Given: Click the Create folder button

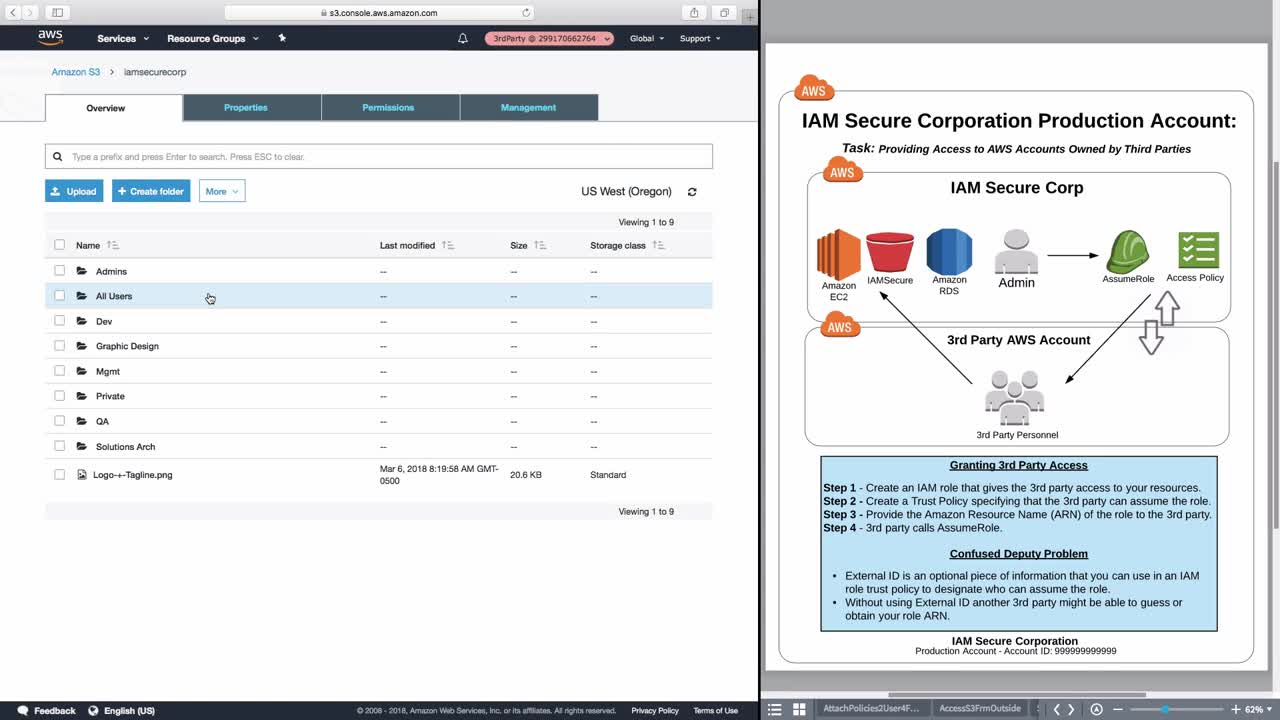Looking at the screenshot, I should [x=151, y=191].
